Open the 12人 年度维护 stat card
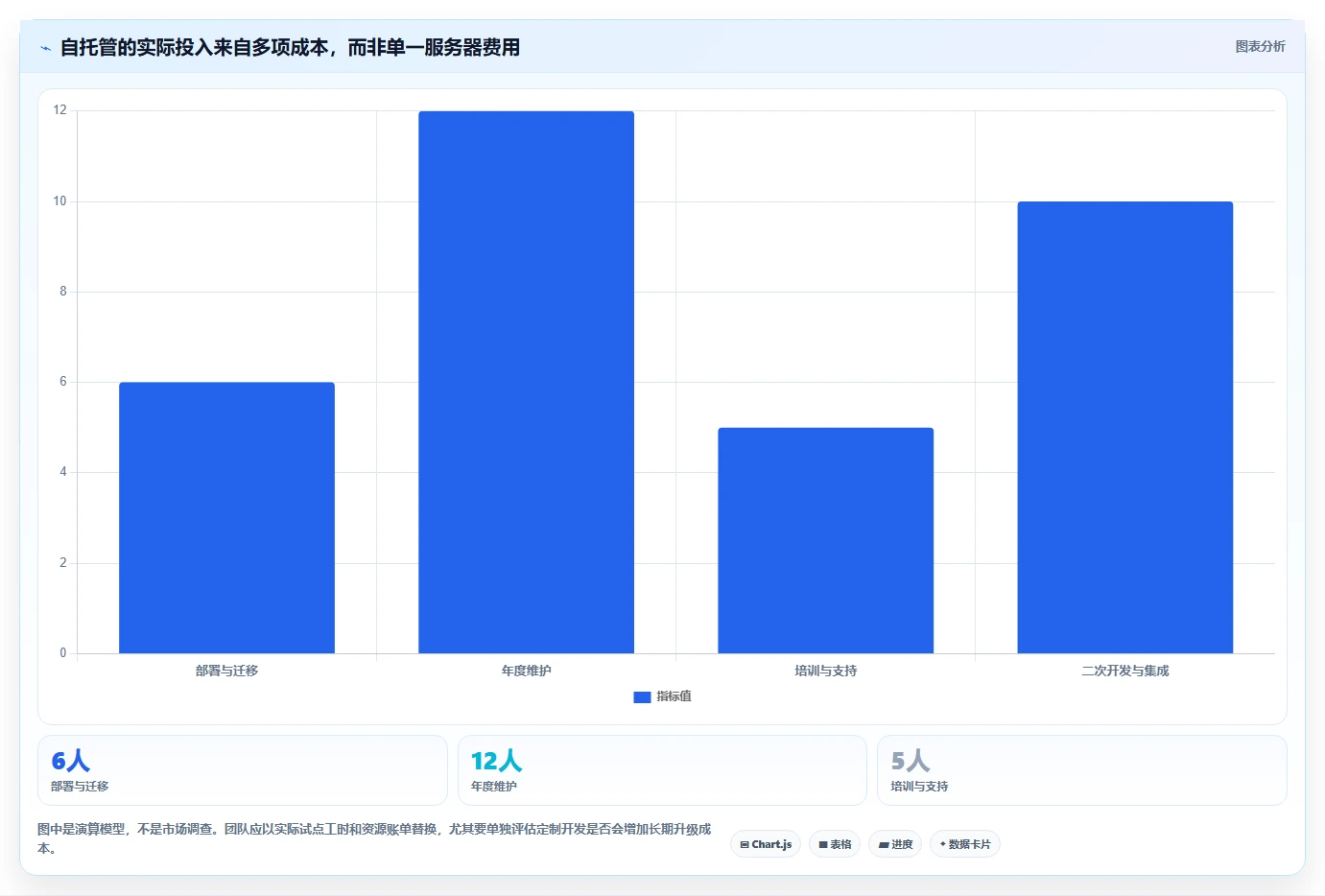 662,770
